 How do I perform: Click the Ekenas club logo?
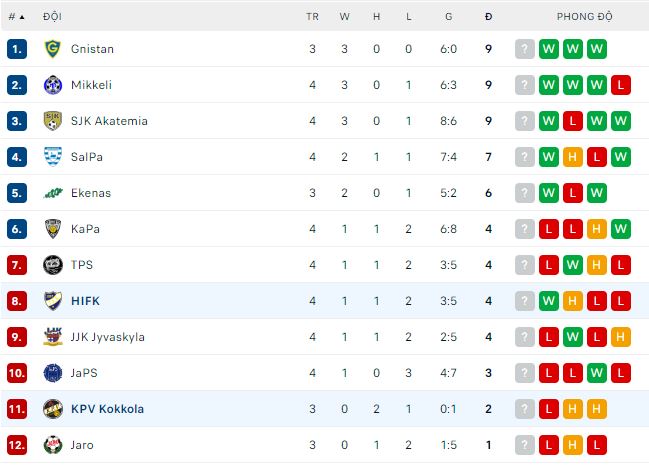coord(53,193)
